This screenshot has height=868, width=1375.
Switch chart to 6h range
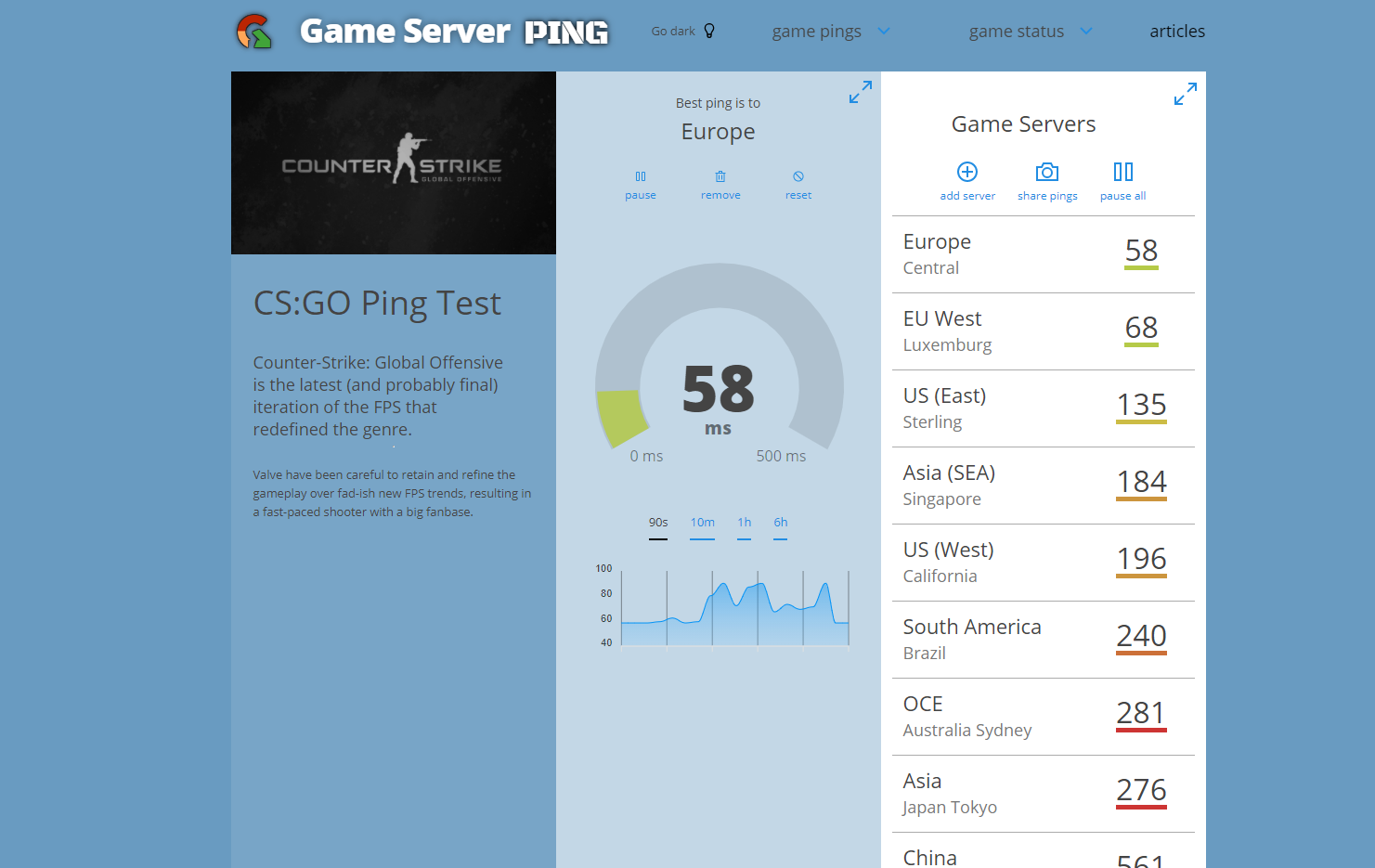point(781,525)
